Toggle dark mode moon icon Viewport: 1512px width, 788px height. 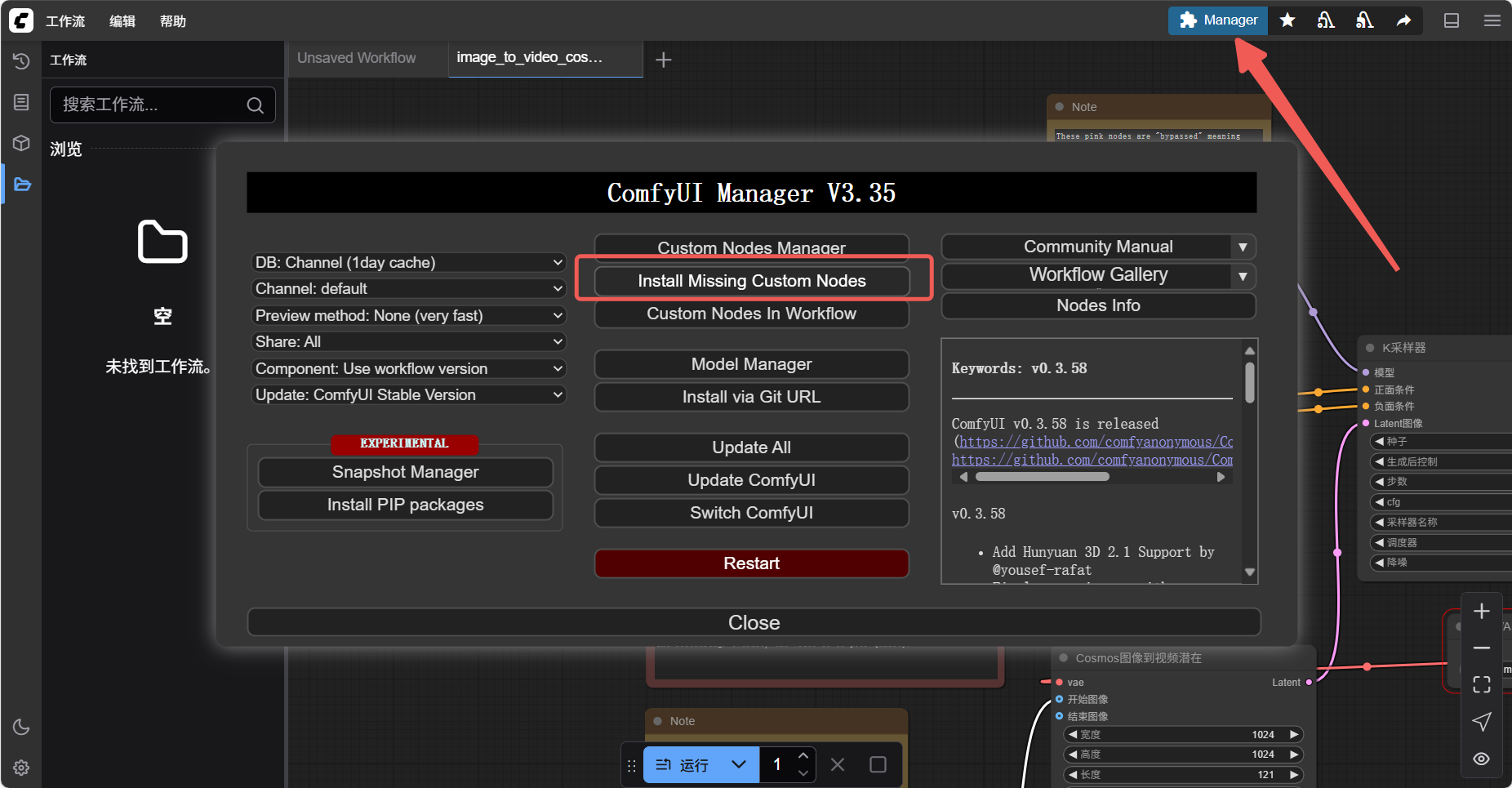[x=21, y=727]
